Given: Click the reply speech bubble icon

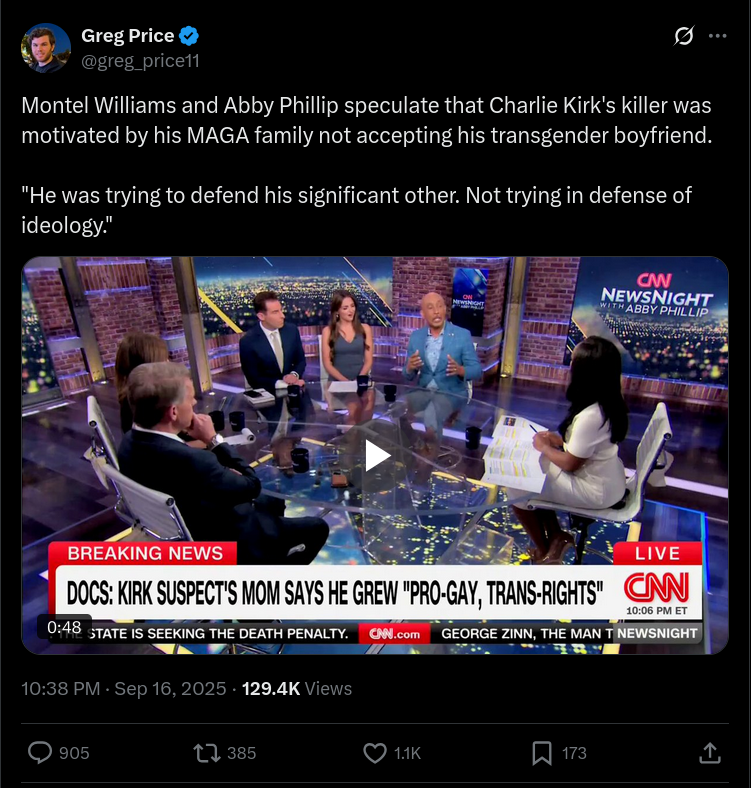Looking at the screenshot, I should pyautogui.click(x=40, y=753).
